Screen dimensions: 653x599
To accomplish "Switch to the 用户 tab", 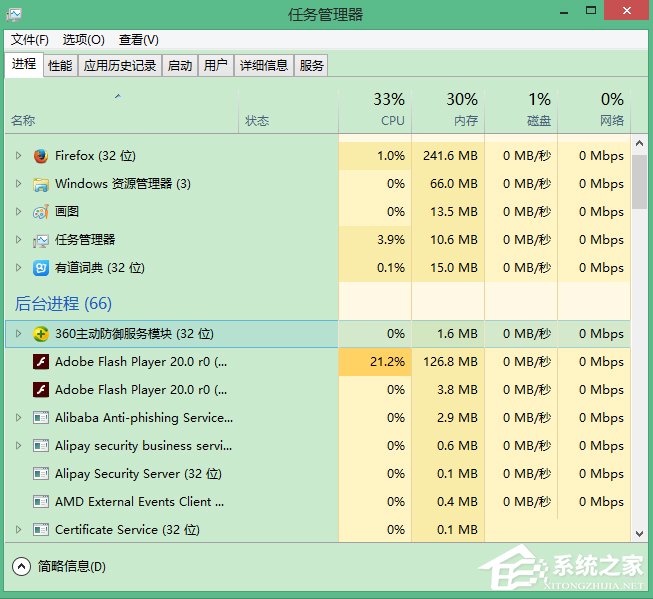I will click(216, 66).
